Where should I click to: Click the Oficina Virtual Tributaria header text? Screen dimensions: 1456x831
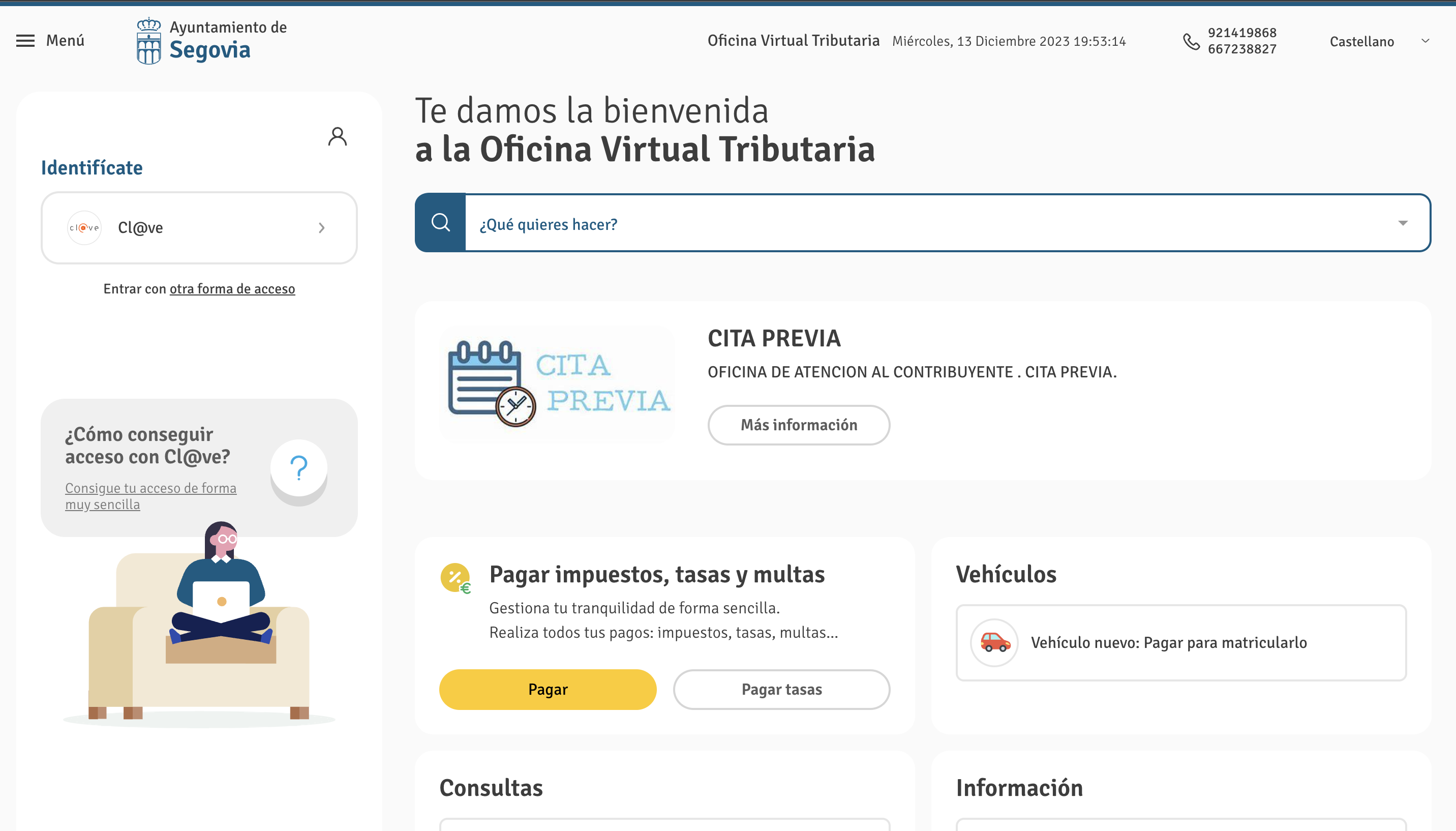tap(794, 41)
